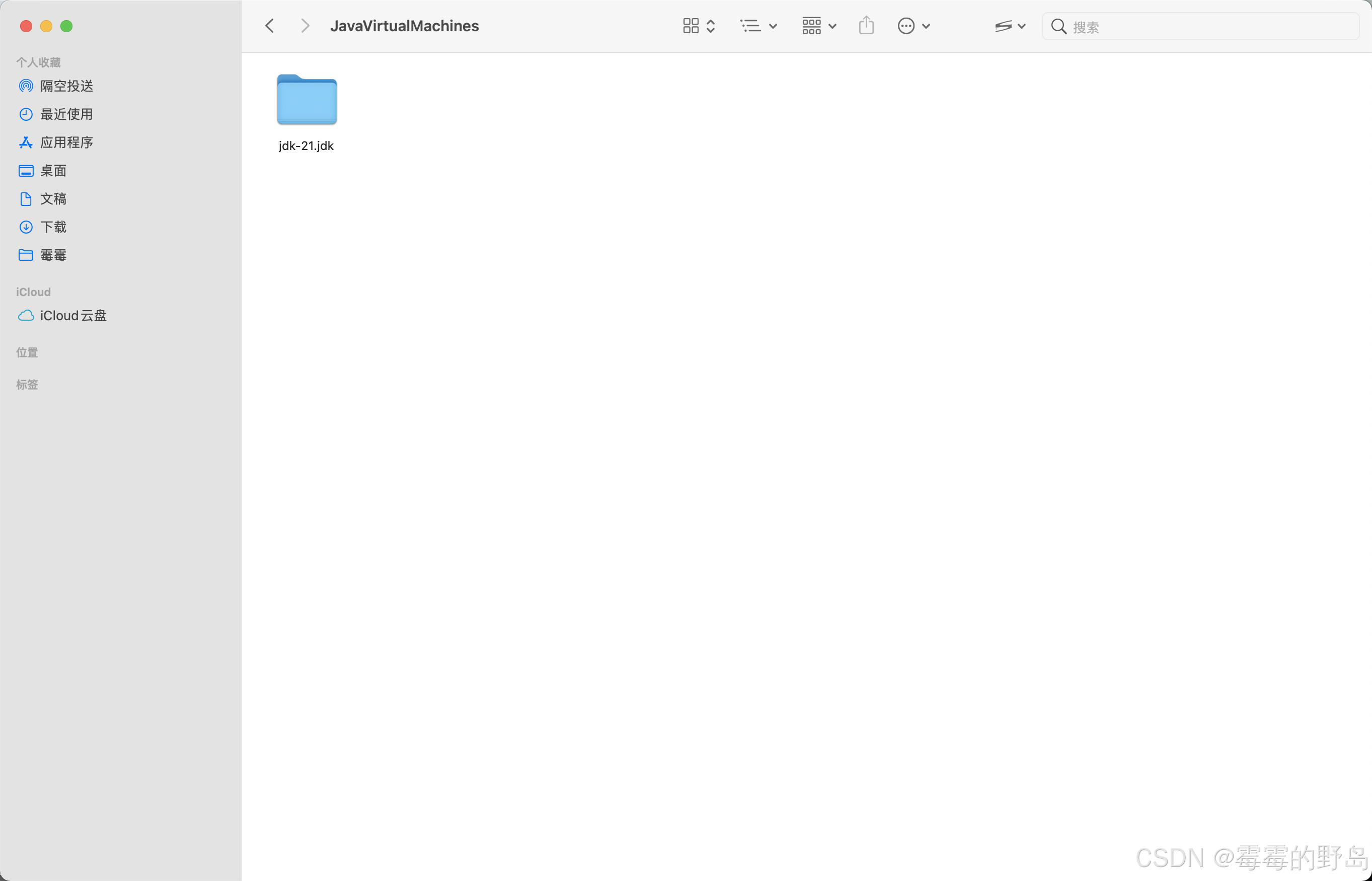
Task: Open the 霉霉 home folder
Action: tap(53, 255)
